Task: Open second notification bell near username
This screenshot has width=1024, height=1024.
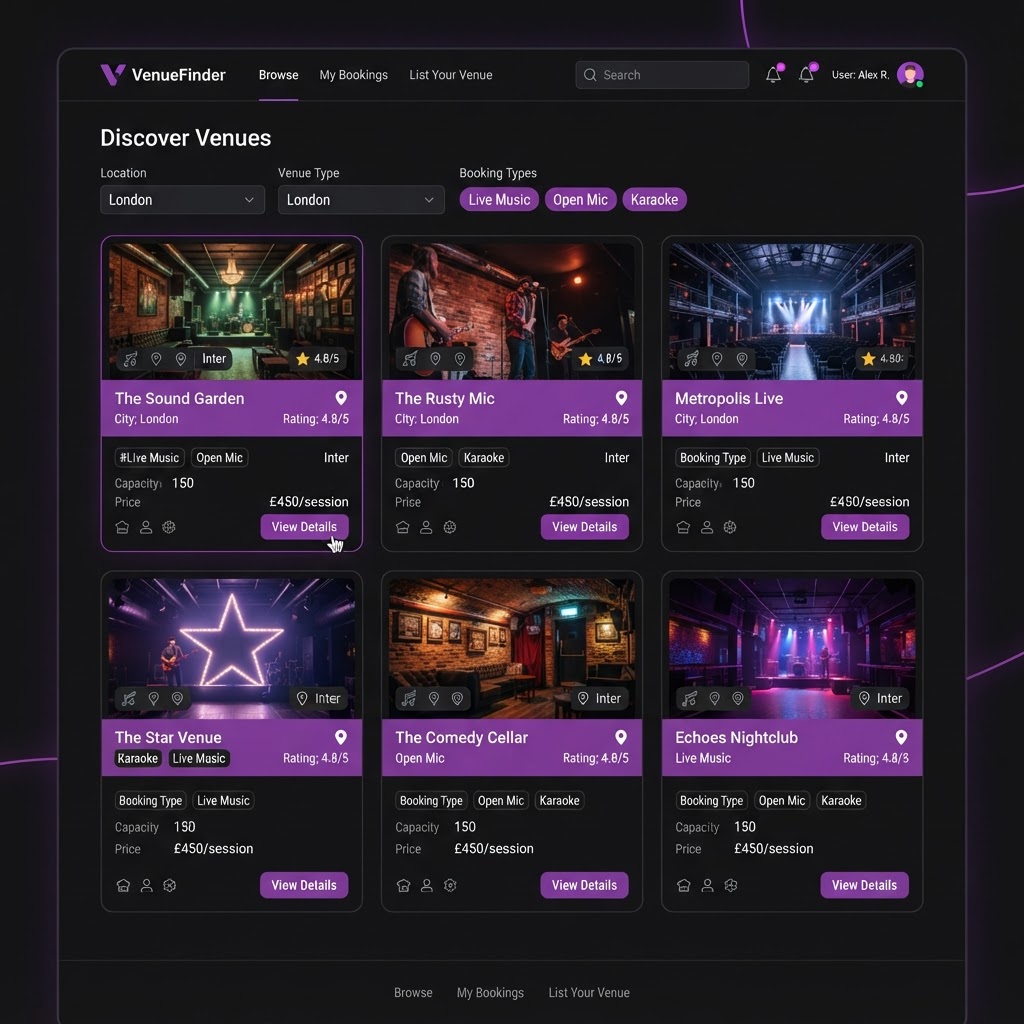Action: click(807, 74)
